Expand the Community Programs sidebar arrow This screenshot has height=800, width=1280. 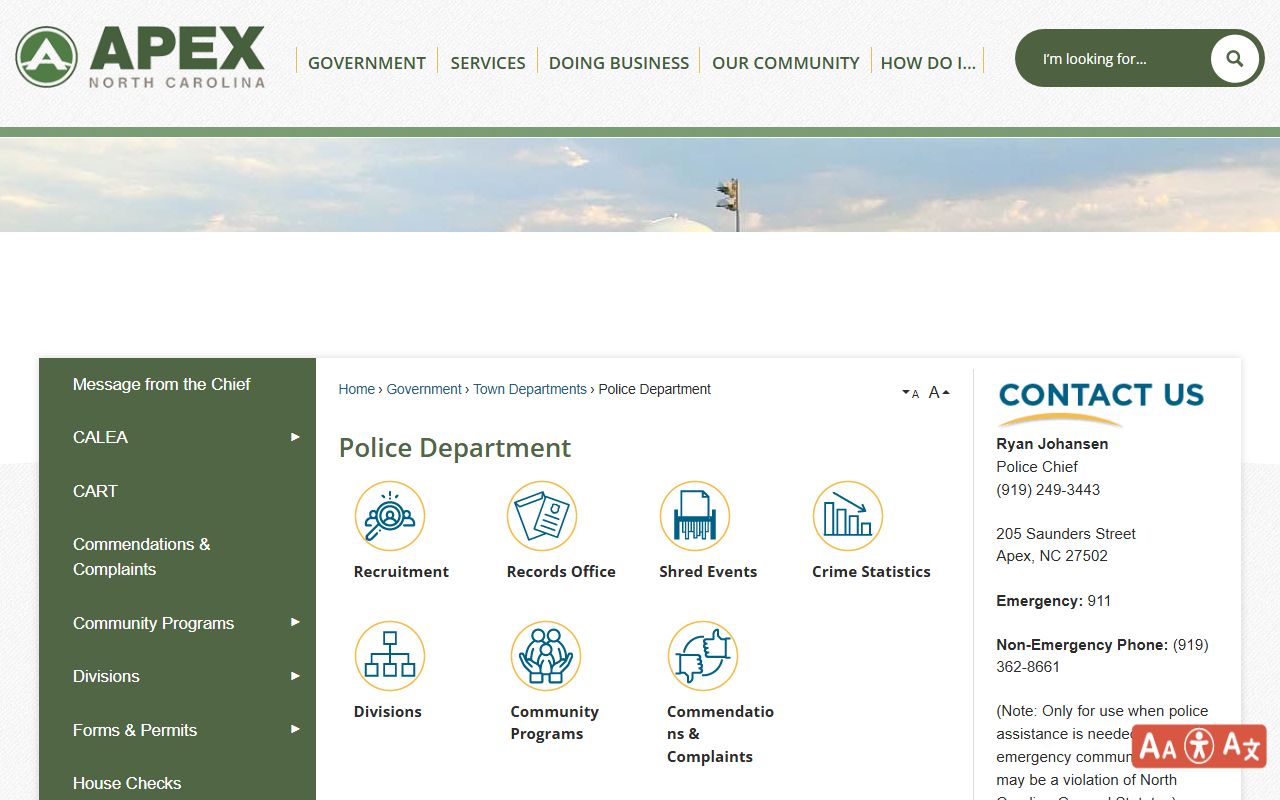coord(295,622)
